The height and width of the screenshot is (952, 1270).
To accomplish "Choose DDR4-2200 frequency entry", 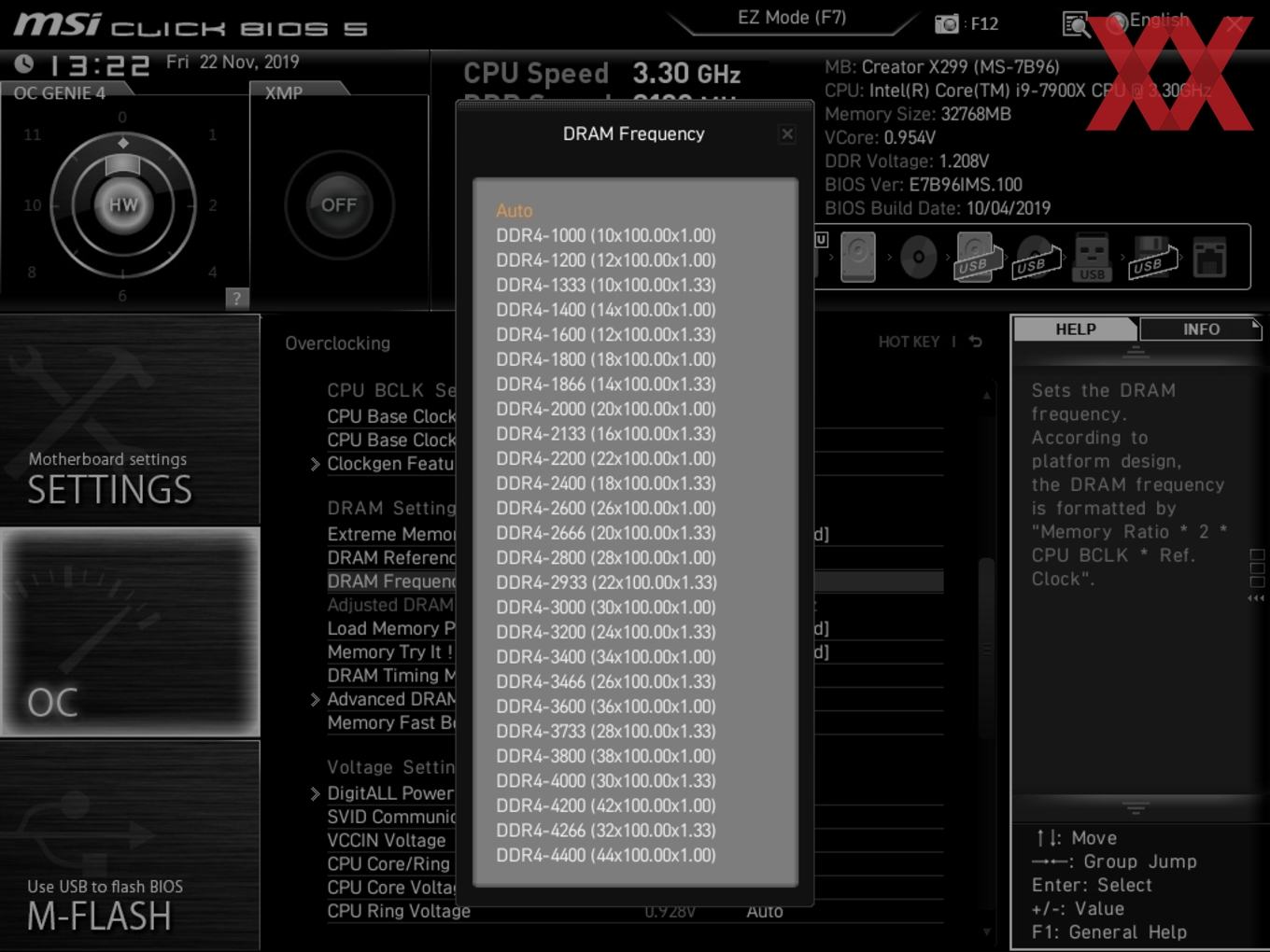I will [x=606, y=458].
